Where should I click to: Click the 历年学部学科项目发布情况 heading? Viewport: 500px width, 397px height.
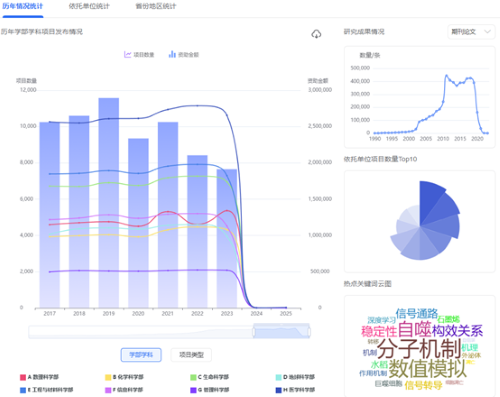point(42,32)
